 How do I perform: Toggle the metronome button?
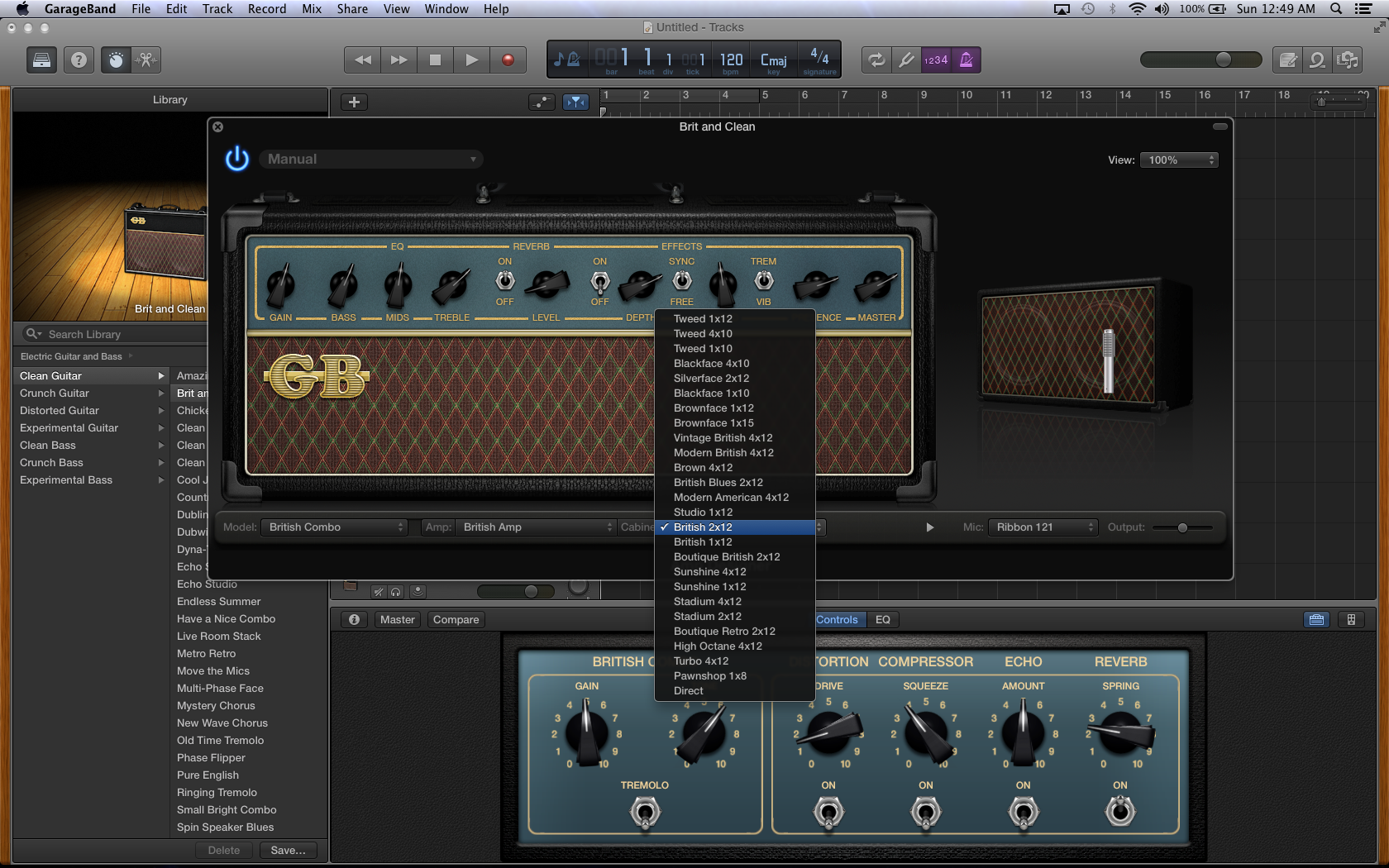tap(966, 60)
